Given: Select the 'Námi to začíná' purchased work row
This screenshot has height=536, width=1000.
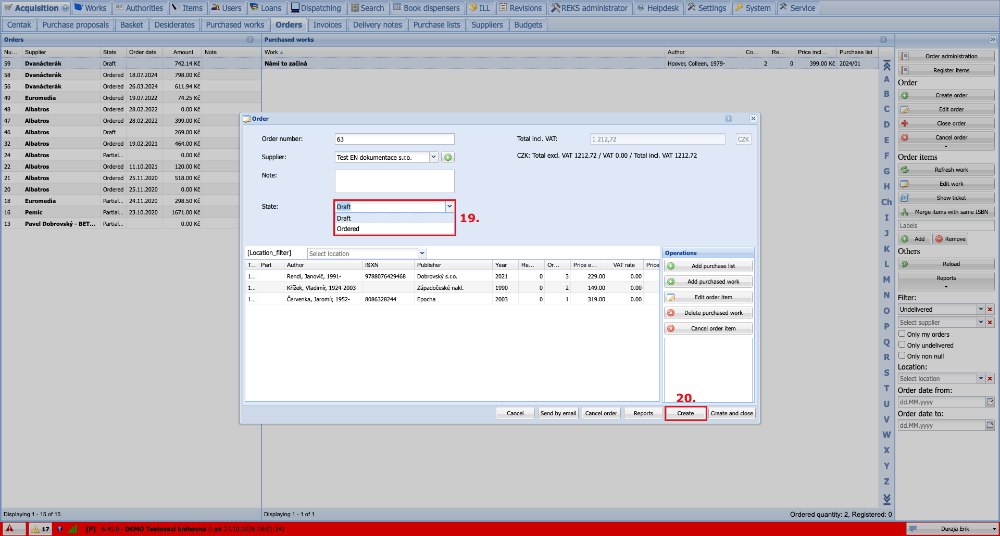Looking at the screenshot, I should tap(573, 64).
